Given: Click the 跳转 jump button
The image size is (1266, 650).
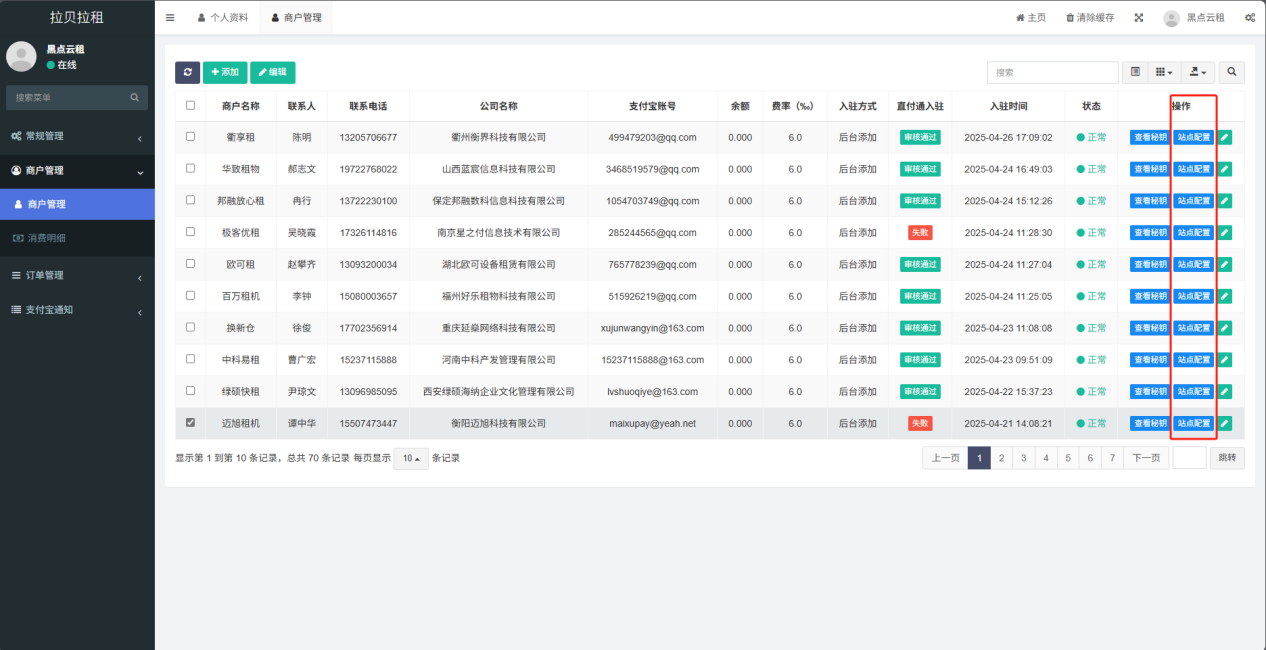Looking at the screenshot, I should (x=1227, y=458).
